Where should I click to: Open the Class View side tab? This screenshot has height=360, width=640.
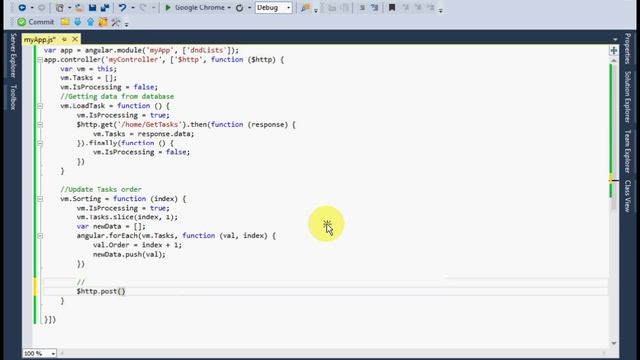click(627, 196)
